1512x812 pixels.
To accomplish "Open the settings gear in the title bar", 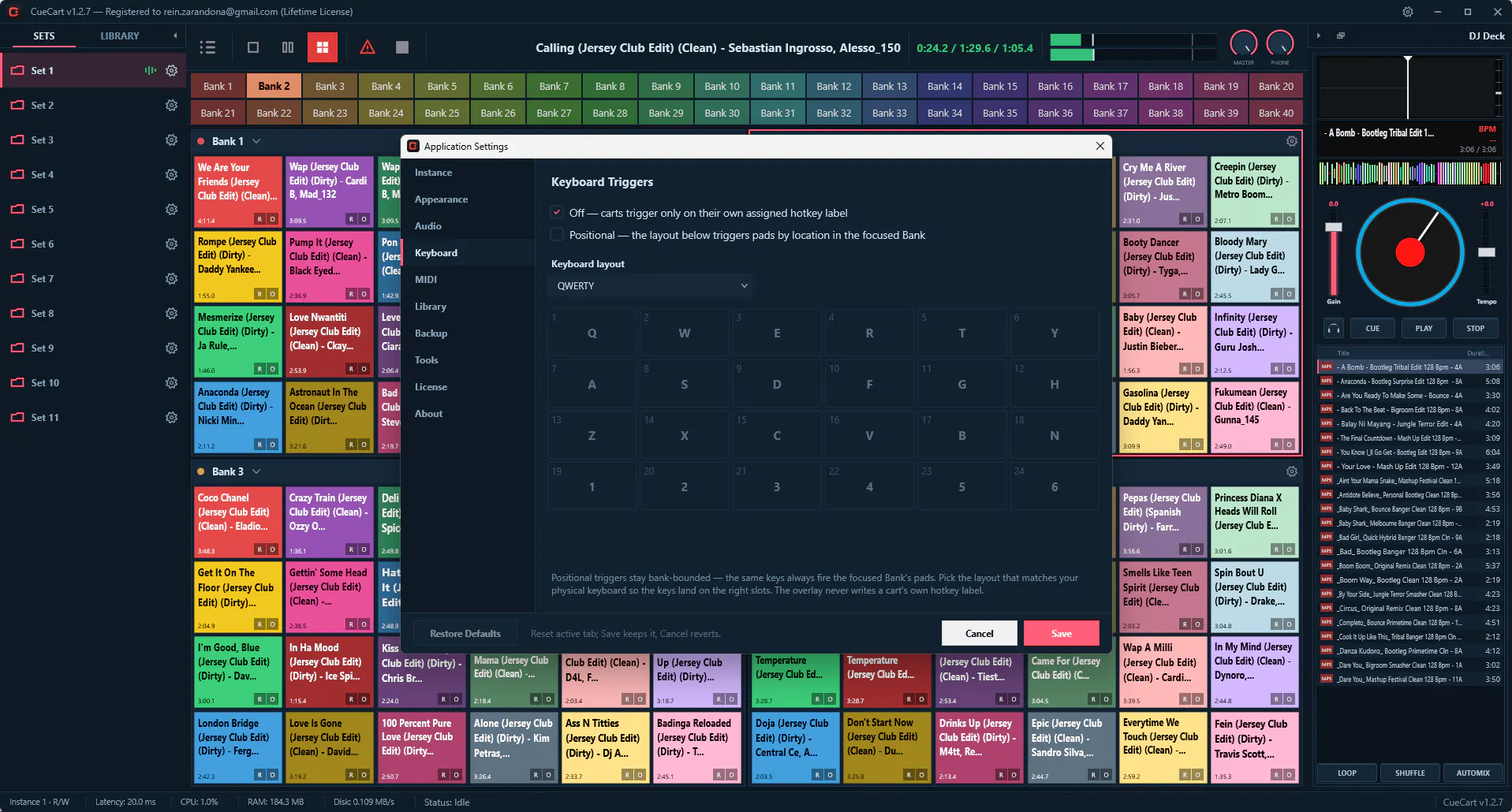I will (1408, 12).
